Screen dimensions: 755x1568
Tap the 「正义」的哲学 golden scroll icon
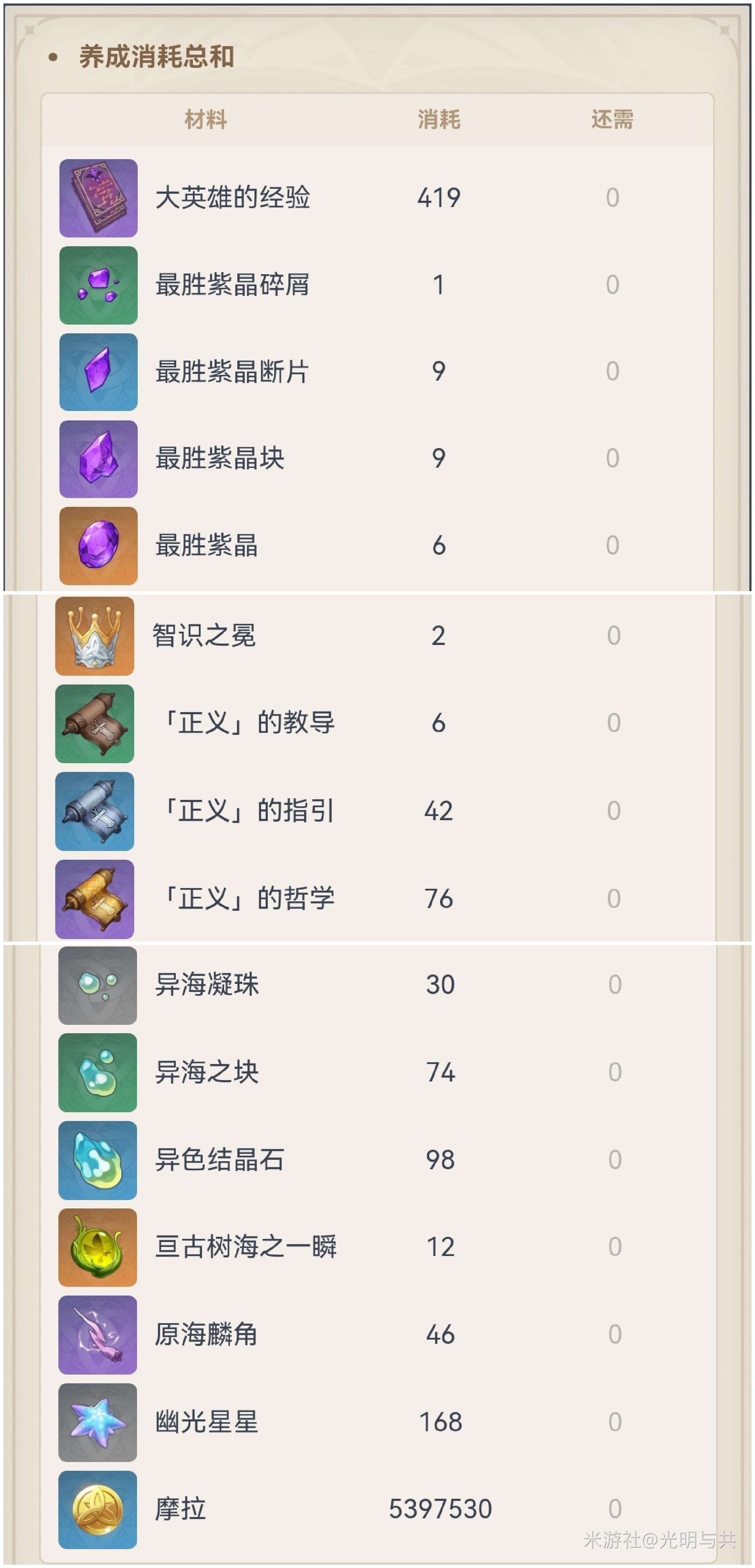click(x=95, y=899)
